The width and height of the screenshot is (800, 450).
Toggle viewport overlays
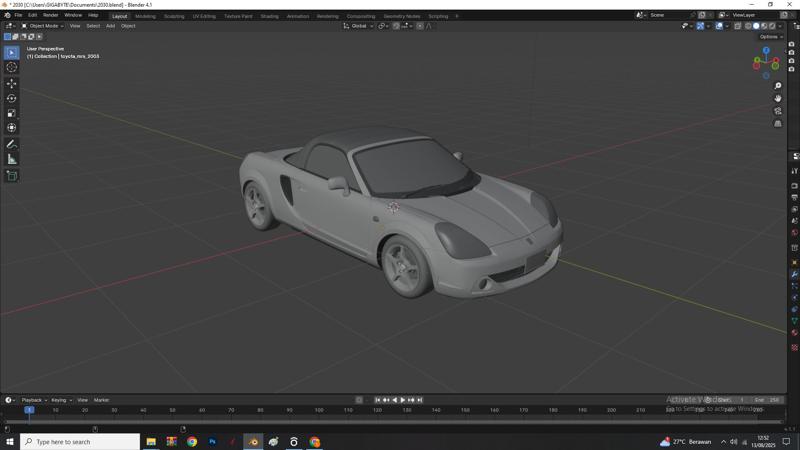[719, 26]
